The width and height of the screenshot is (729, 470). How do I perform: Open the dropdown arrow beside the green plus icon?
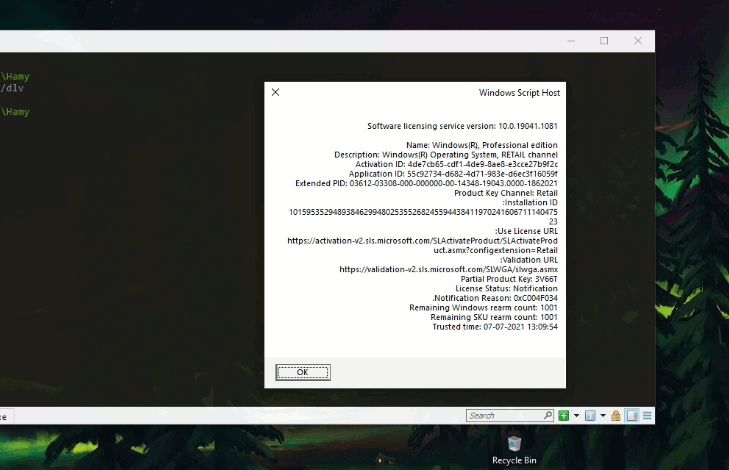pyautogui.click(x=577, y=415)
